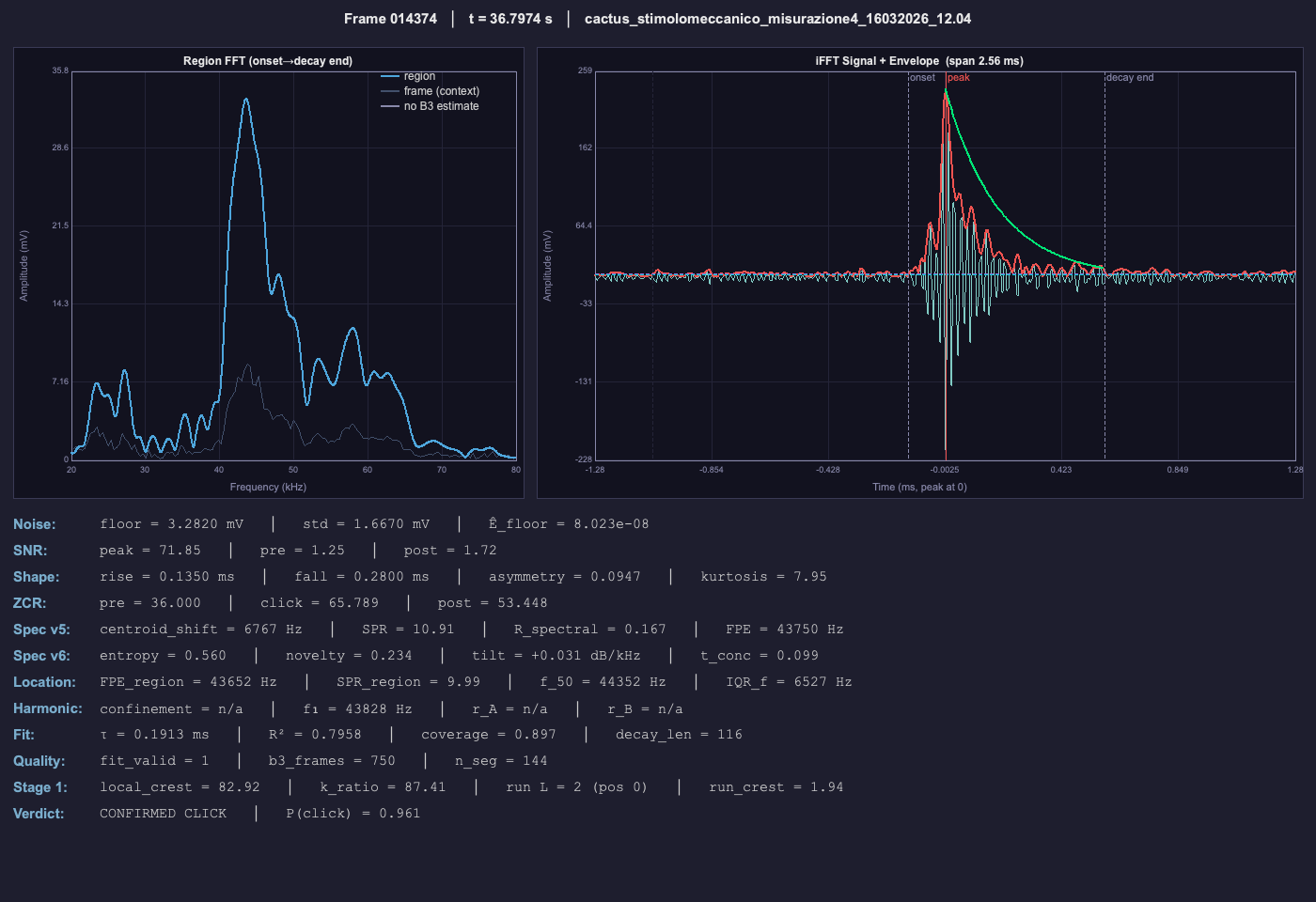The height and width of the screenshot is (902, 1316).
Task: Click the "CONFIRMED CLICK" verdict text
Action: click(164, 814)
